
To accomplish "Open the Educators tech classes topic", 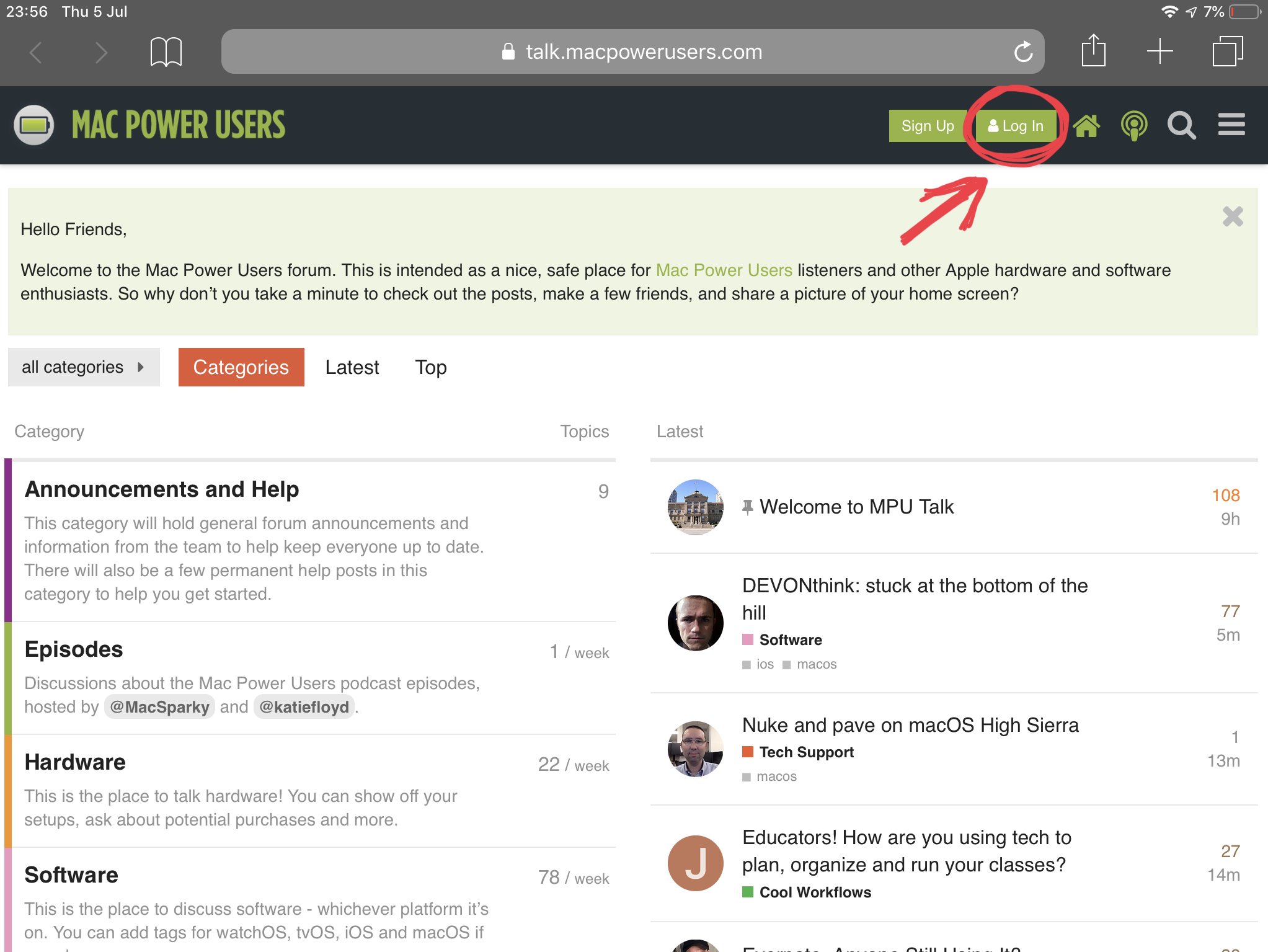I will pyautogui.click(x=907, y=851).
